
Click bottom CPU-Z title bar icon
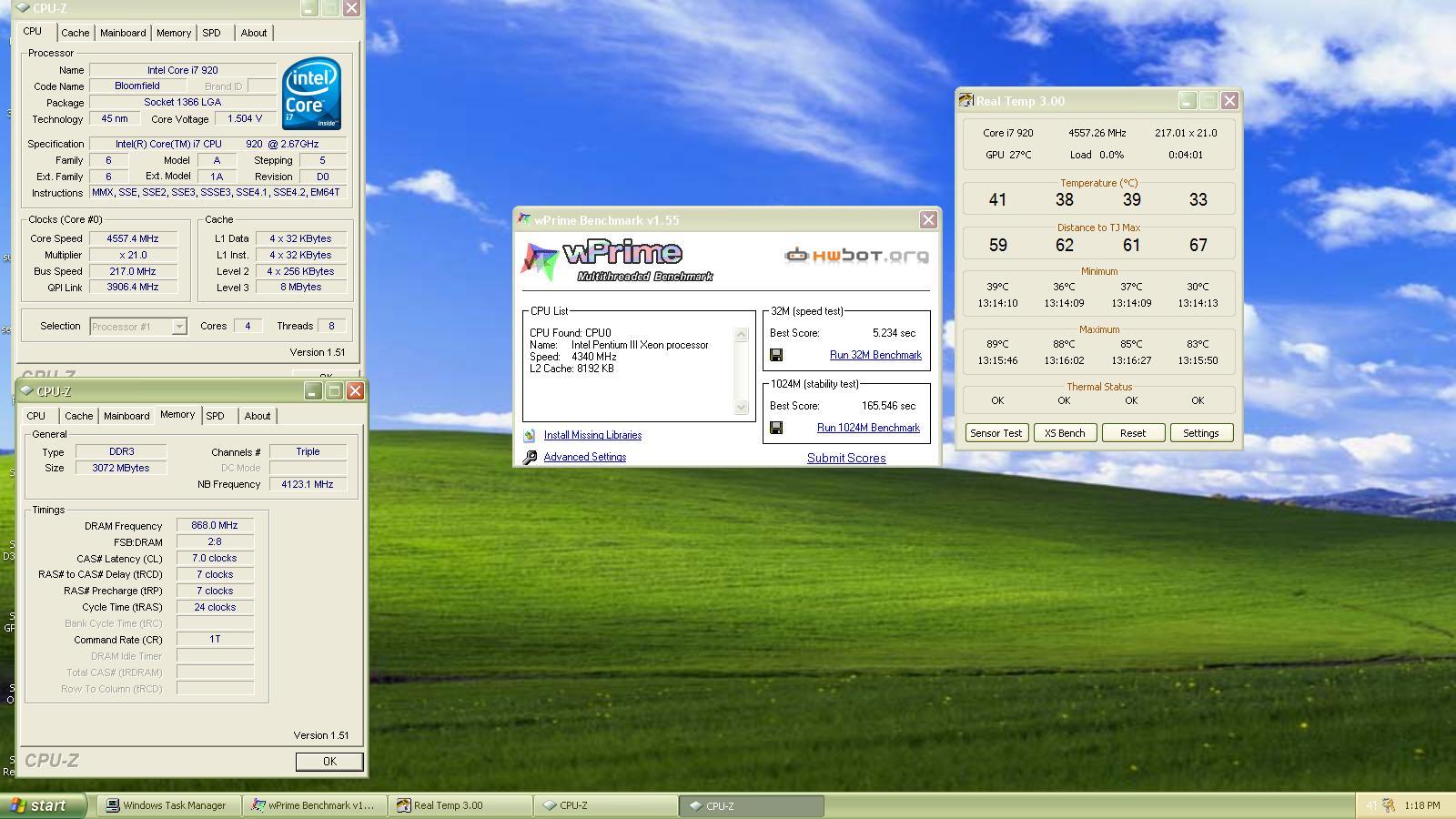pos(26,391)
